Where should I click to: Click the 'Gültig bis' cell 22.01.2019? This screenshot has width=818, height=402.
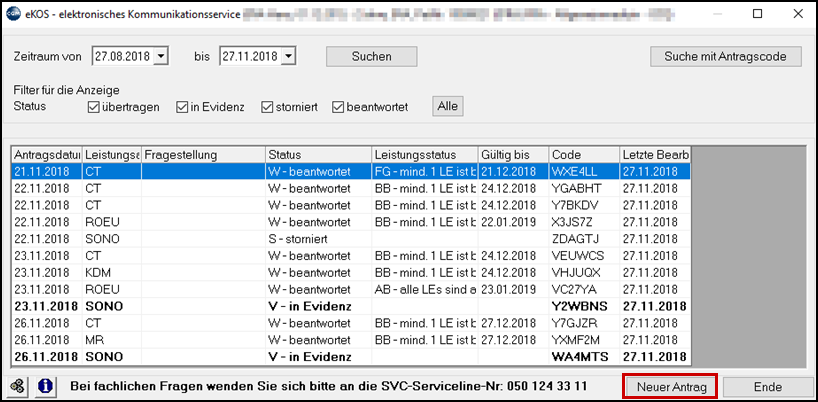tap(514, 222)
